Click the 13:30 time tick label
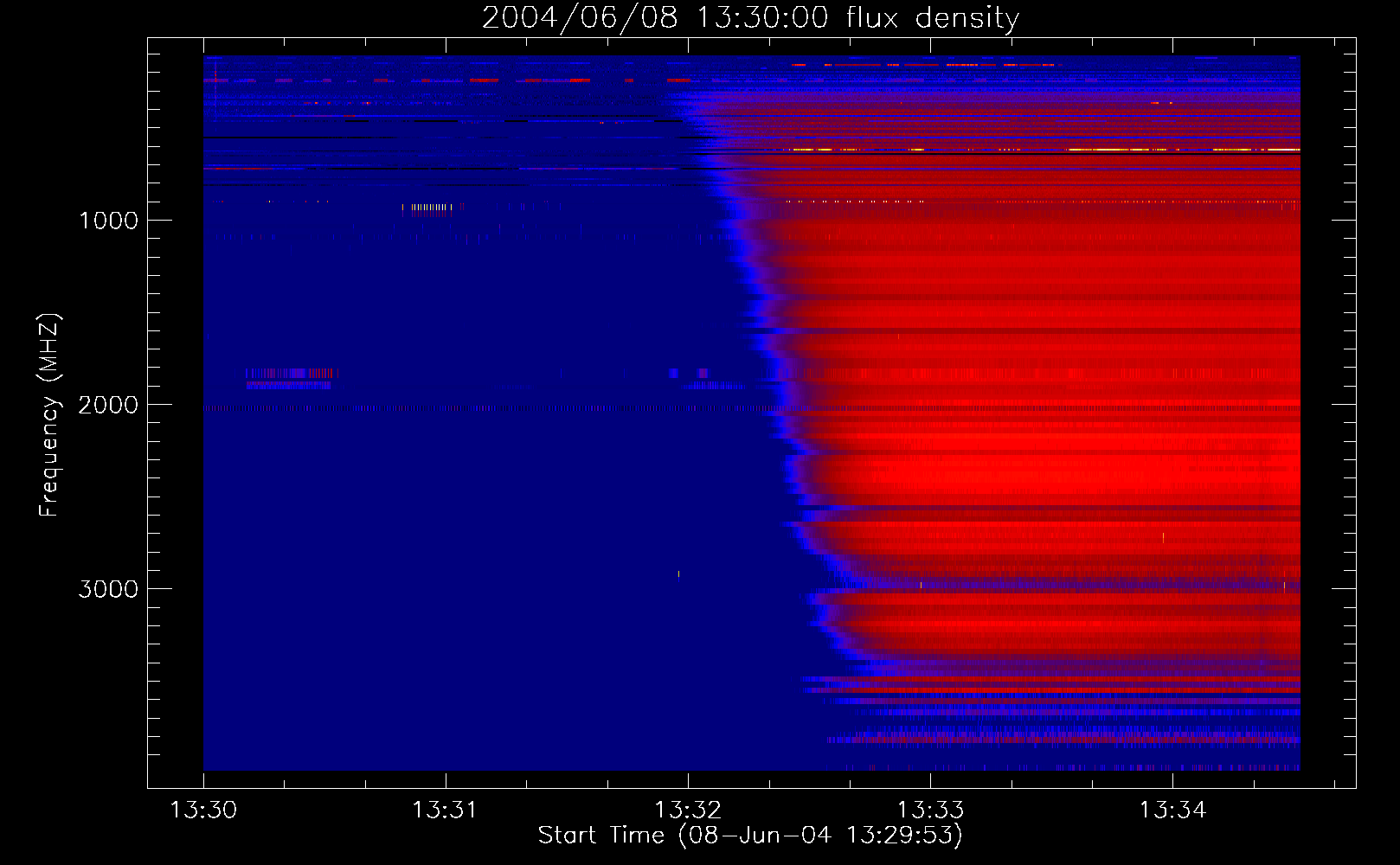Image resolution: width=1400 pixels, height=865 pixels. pos(203,811)
